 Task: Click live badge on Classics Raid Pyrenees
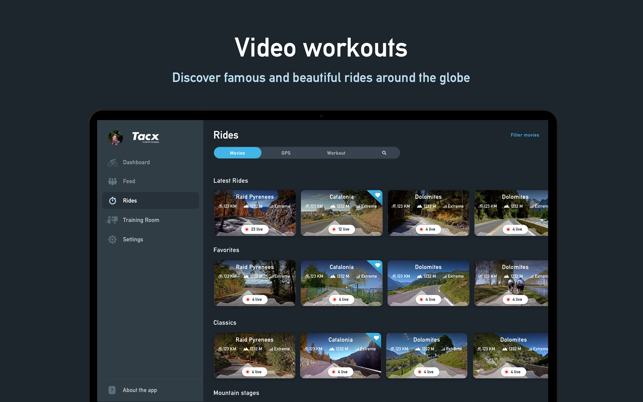254,372
